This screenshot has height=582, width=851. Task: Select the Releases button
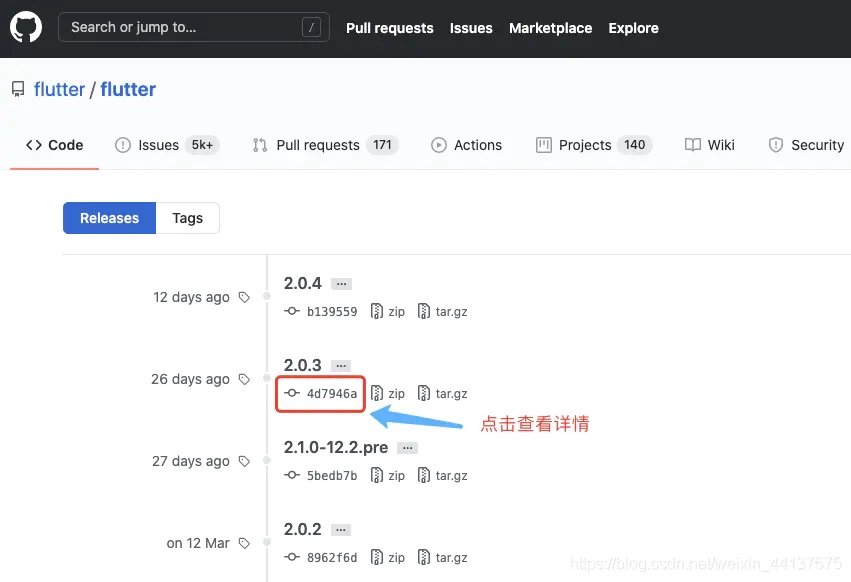(x=110, y=218)
